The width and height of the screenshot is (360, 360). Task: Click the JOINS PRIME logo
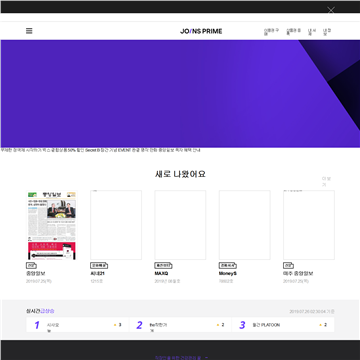(x=201, y=31)
